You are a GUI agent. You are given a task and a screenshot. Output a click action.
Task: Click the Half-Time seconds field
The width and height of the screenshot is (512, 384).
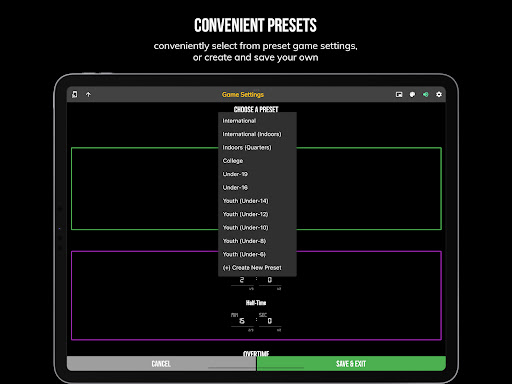click(270, 321)
